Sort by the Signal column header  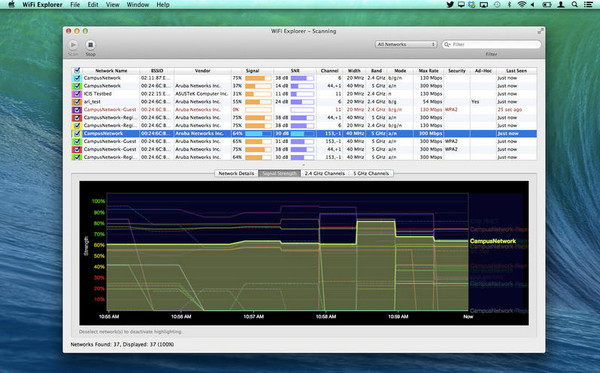(252, 71)
